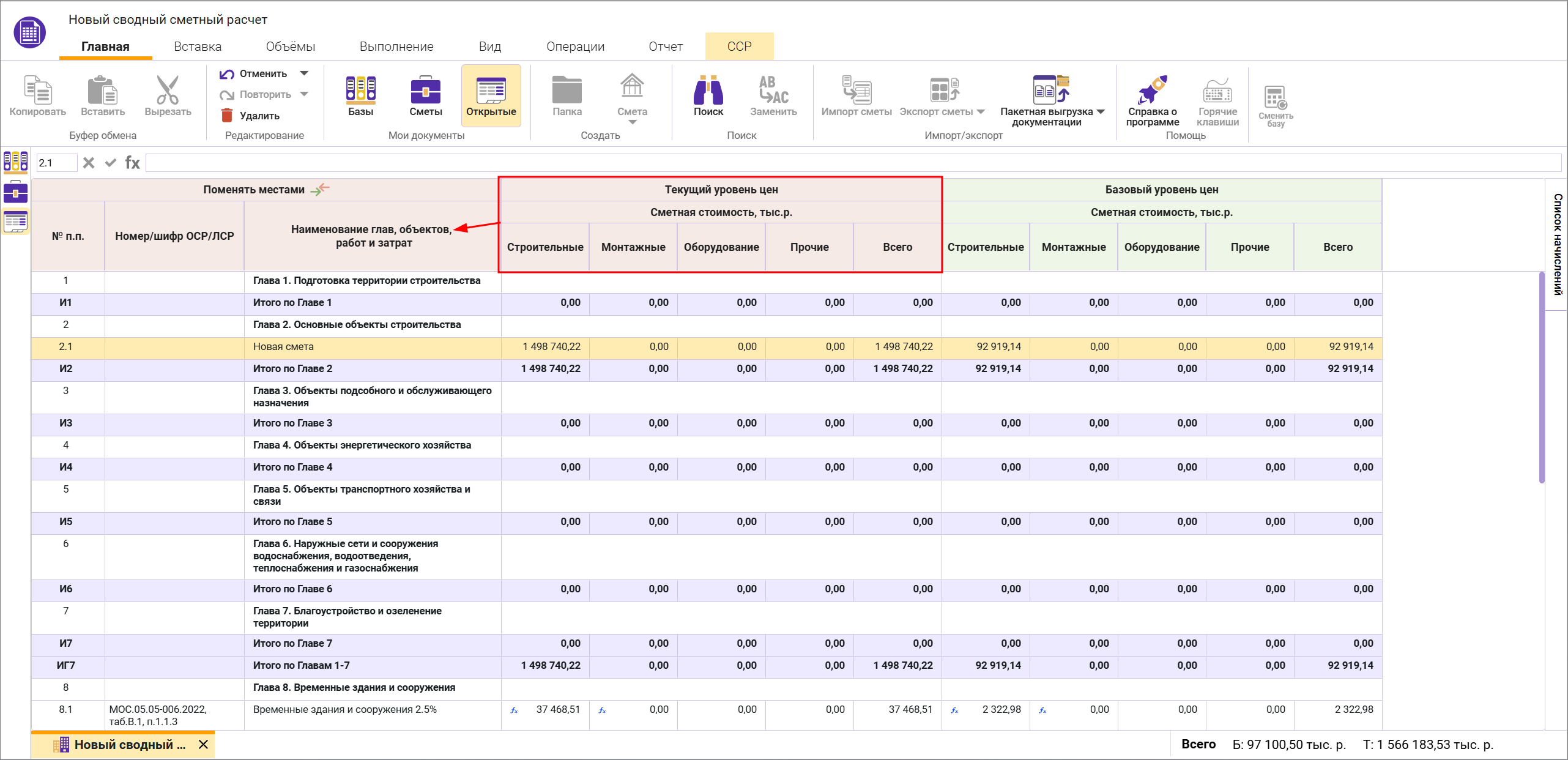
Task: Switch to the ССР ribbon tab
Action: point(739,47)
